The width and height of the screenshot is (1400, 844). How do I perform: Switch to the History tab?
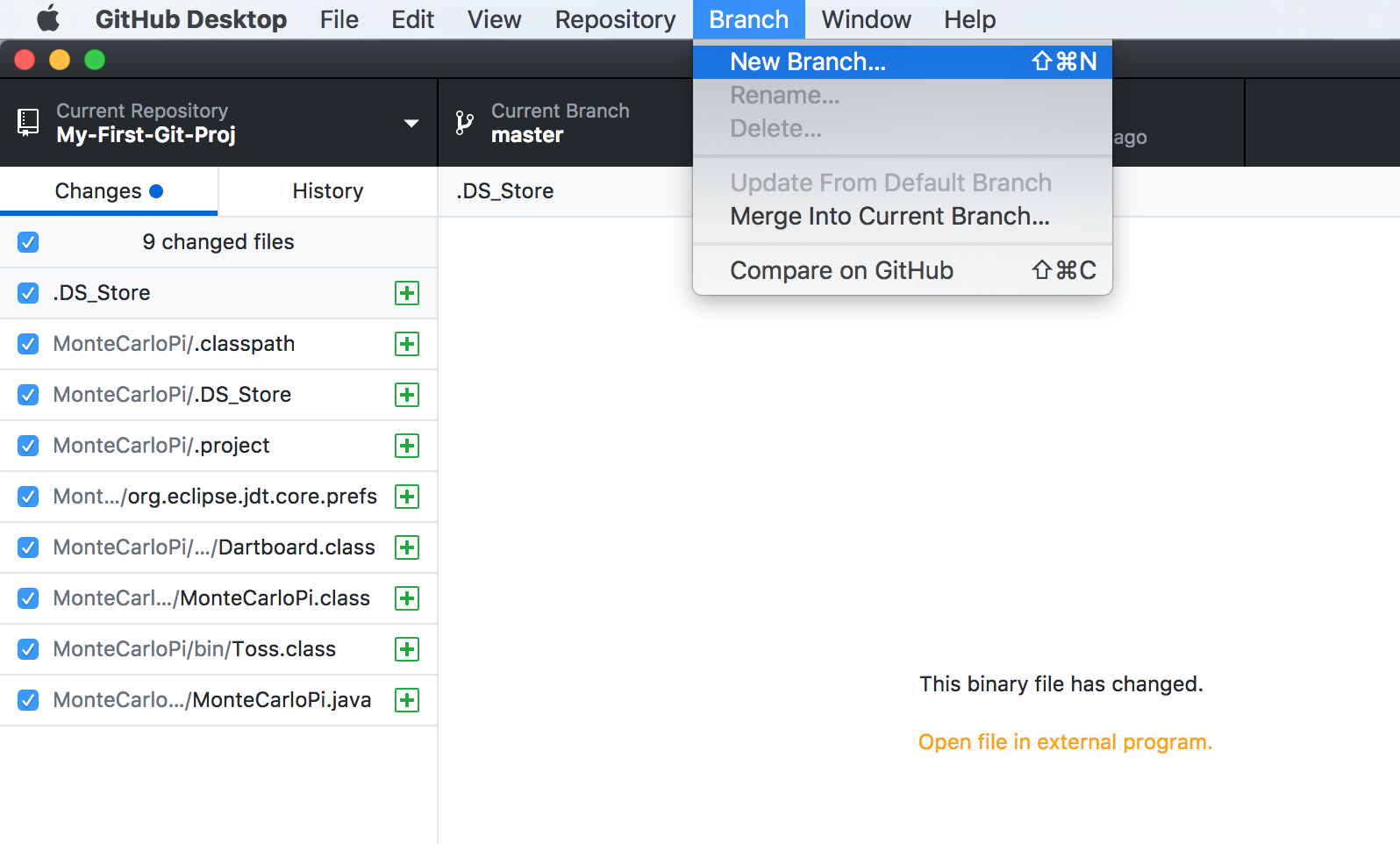328,191
